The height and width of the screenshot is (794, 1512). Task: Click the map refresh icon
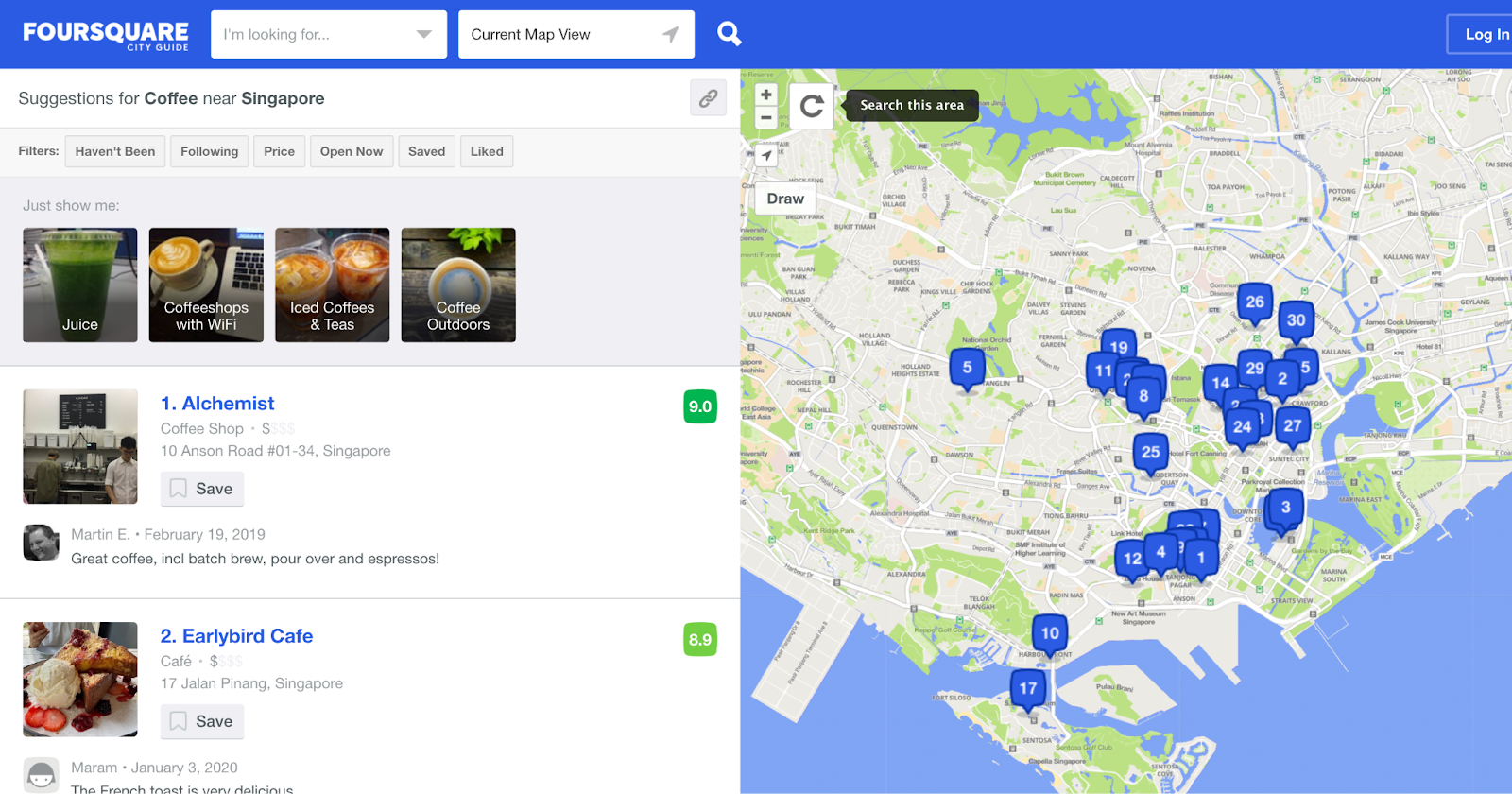(811, 106)
